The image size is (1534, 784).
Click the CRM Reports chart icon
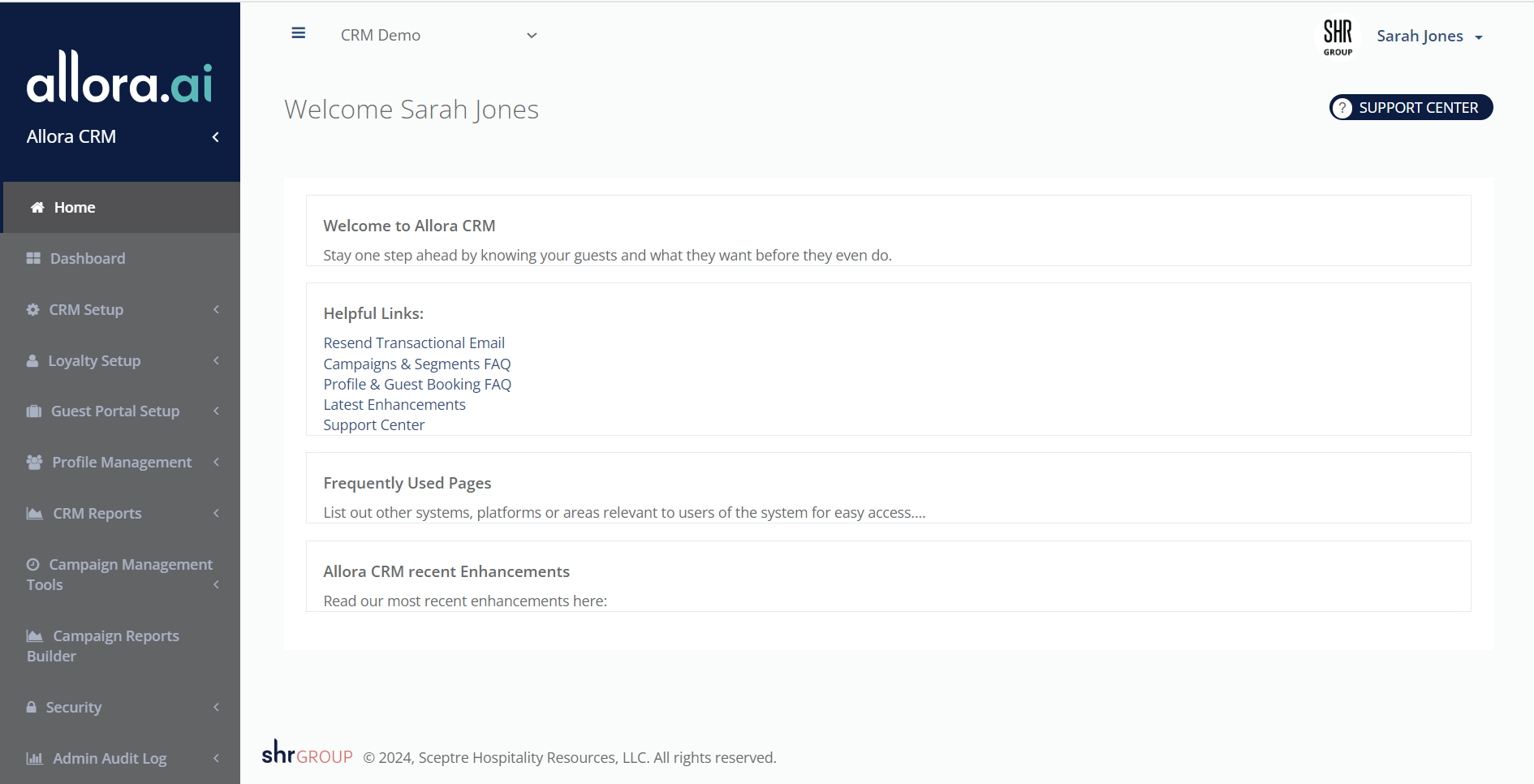(x=33, y=513)
